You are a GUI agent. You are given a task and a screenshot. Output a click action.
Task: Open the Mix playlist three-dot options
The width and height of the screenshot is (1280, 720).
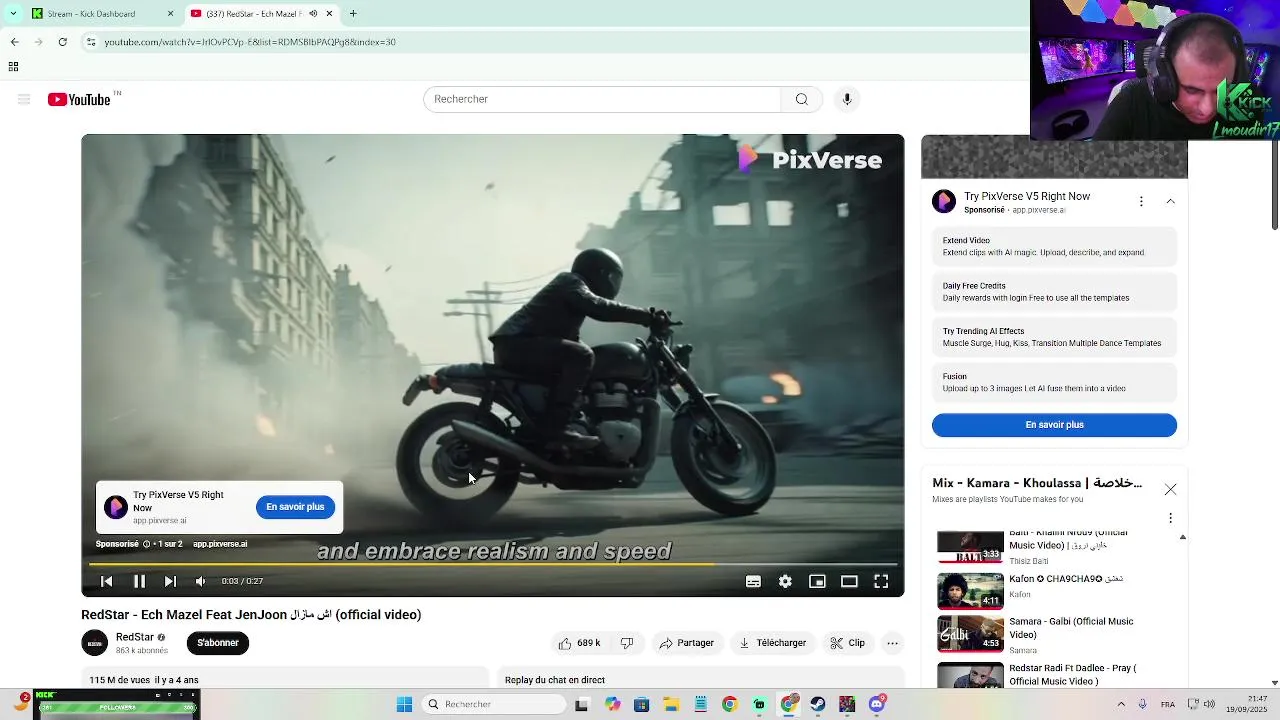(1170, 518)
